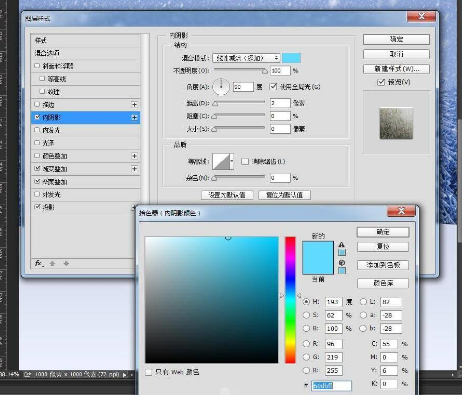Open the blend mode dropdown

coord(246,58)
